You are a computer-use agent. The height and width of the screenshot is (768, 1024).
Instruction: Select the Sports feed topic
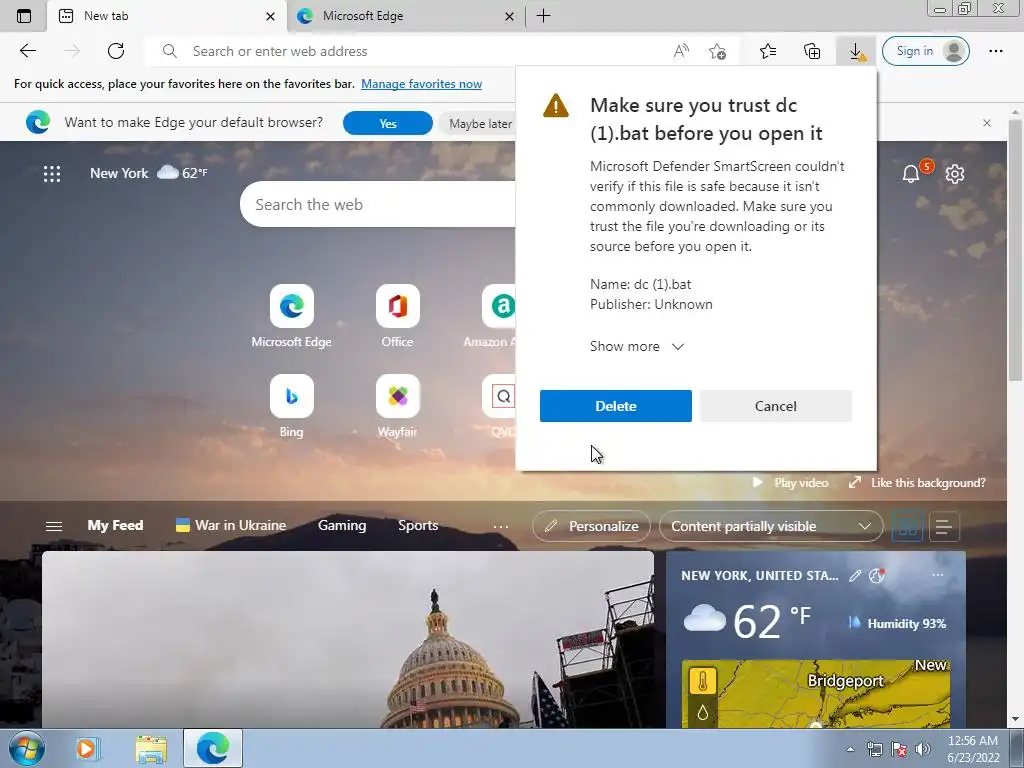tap(418, 526)
